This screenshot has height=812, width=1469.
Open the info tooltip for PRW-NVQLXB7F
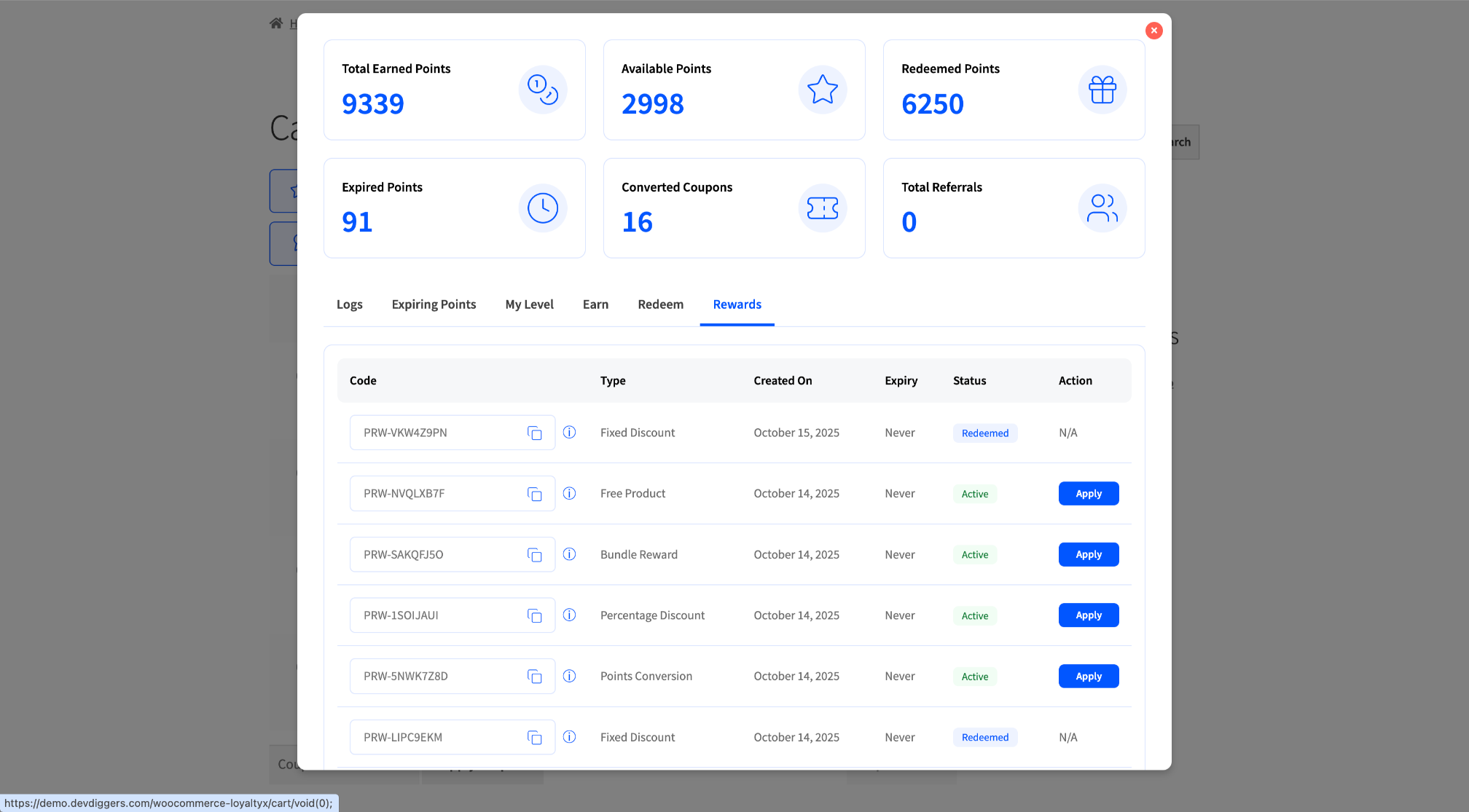click(x=569, y=493)
